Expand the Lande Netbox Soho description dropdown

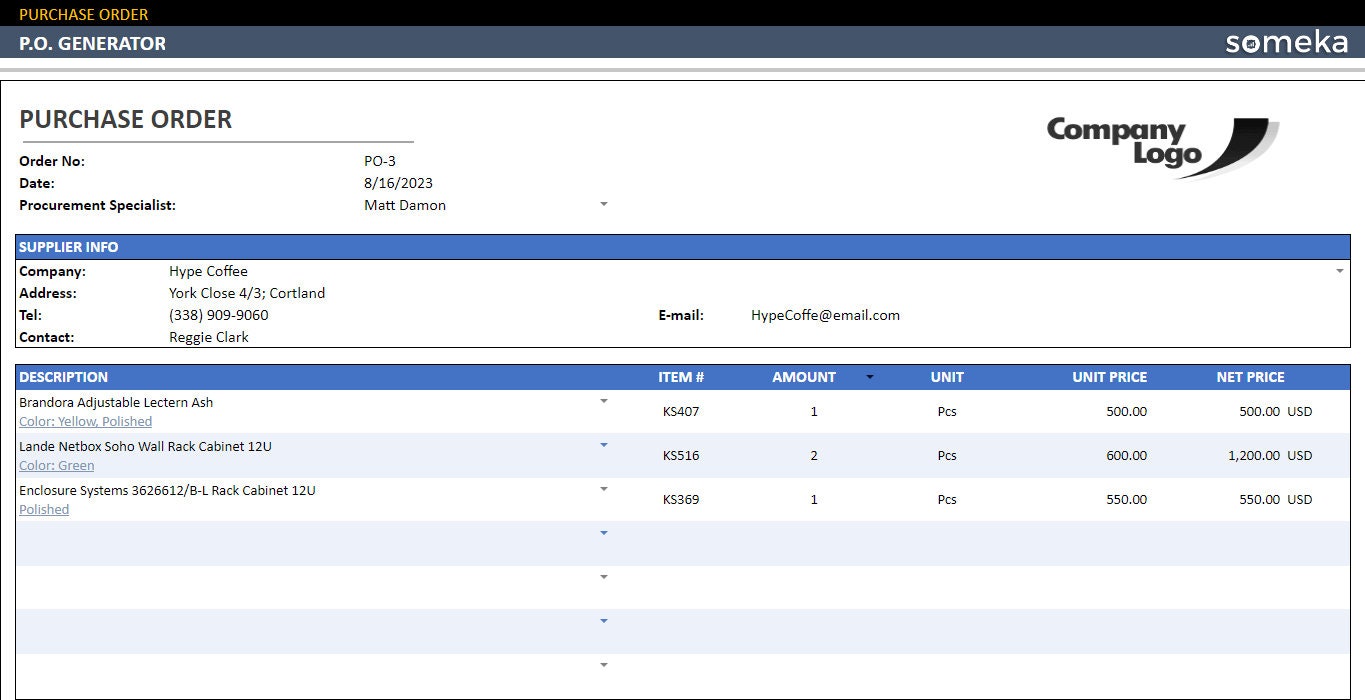pyautogui.click(x=603, y=444)
